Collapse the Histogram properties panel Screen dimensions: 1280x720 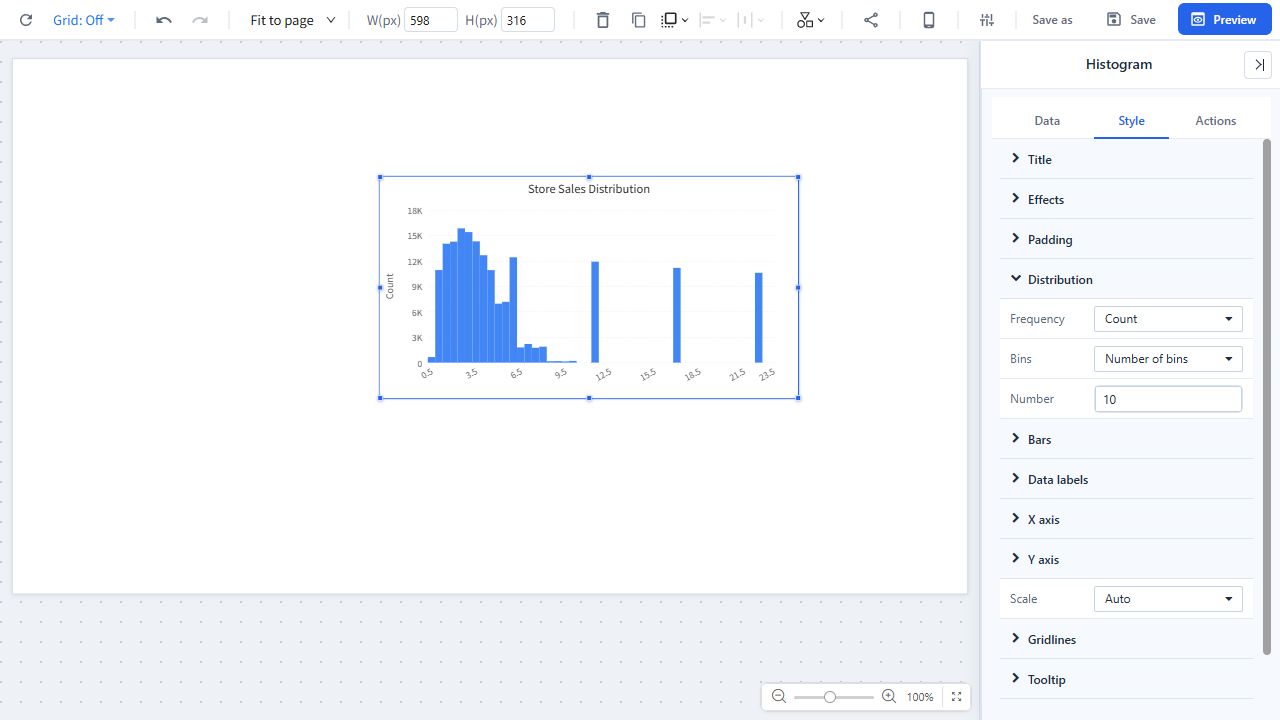pyautogui.click(x=1258, y=64)
